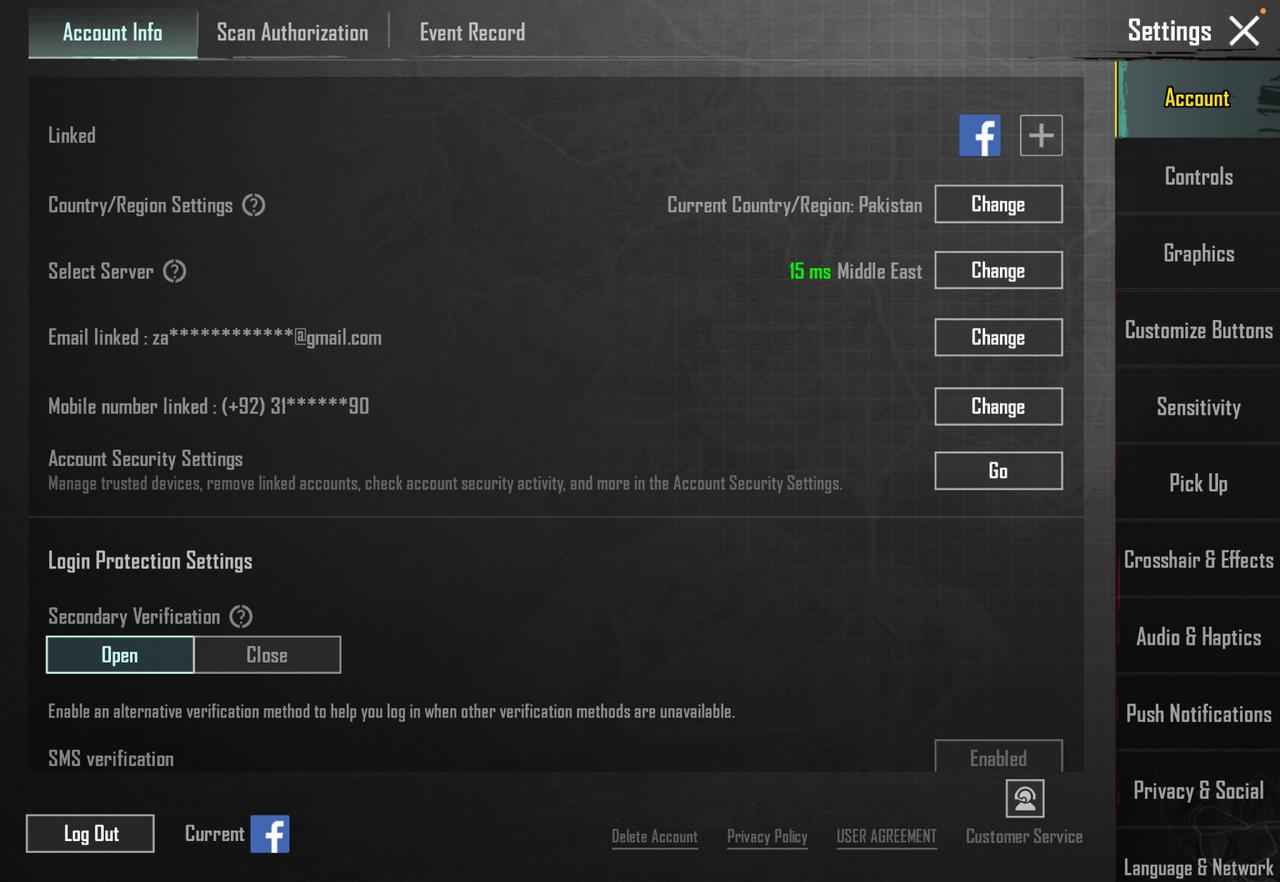Screen dimensions: 1280x882
Task: Set Secondary Verification to Close
Action: (x=267, y=655)
